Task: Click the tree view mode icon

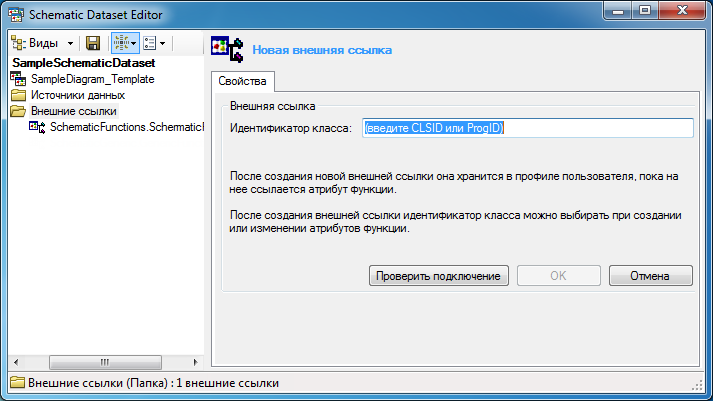Action: pyautogui.click(x=120, y=44)
